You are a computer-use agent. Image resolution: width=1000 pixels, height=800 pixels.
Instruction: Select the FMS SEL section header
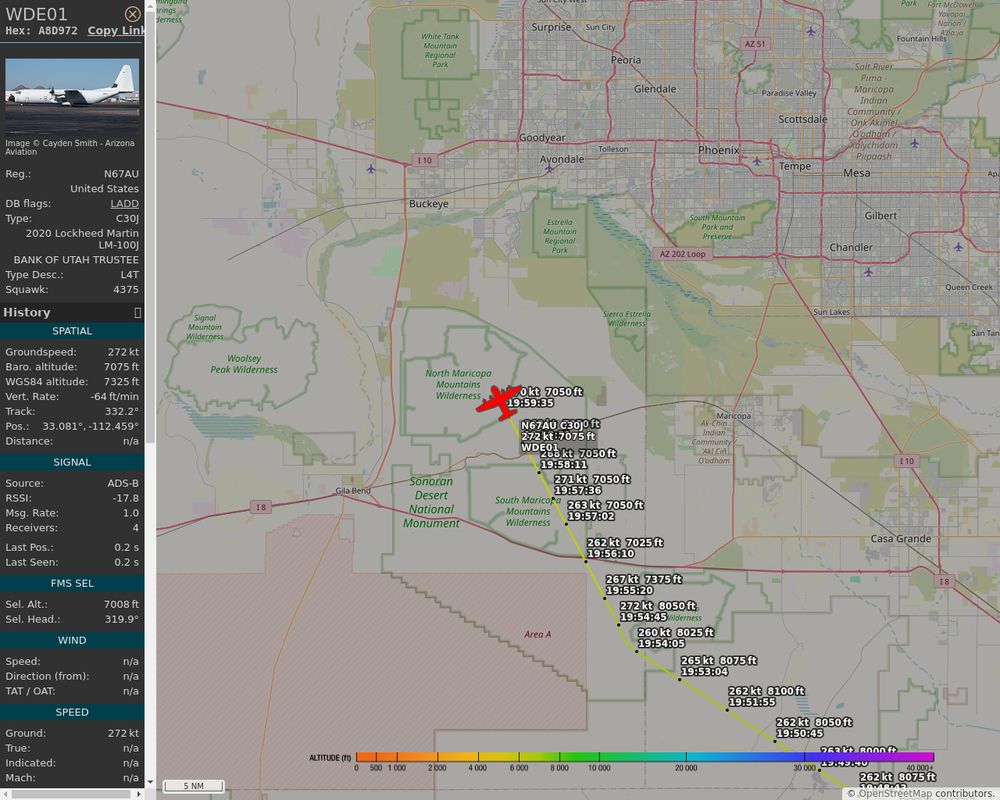(72, 583)
